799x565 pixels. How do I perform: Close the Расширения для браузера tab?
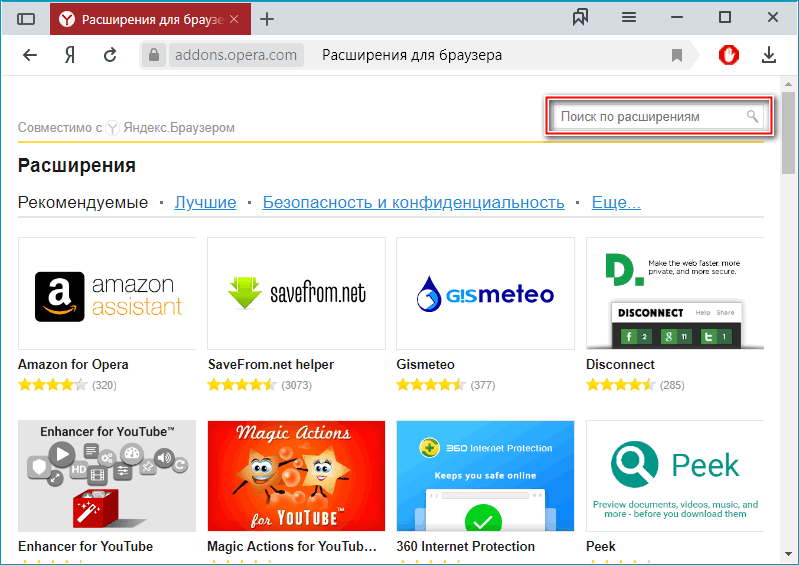[x=234, y=19]
